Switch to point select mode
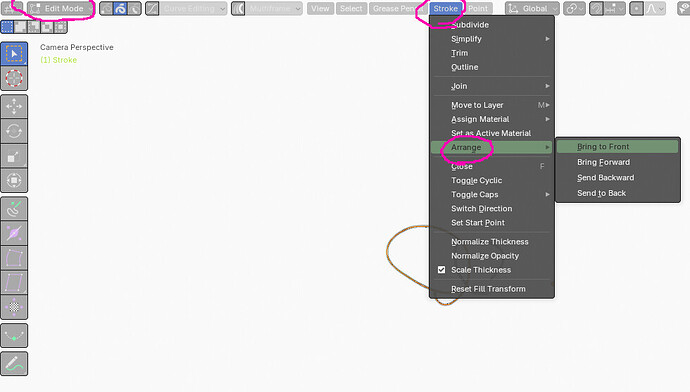 point(106,8)
